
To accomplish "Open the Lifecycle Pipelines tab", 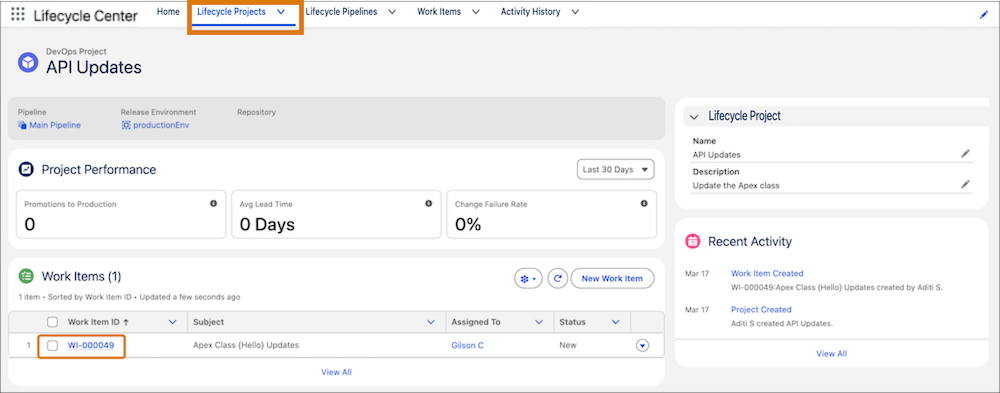I will 341,11.
